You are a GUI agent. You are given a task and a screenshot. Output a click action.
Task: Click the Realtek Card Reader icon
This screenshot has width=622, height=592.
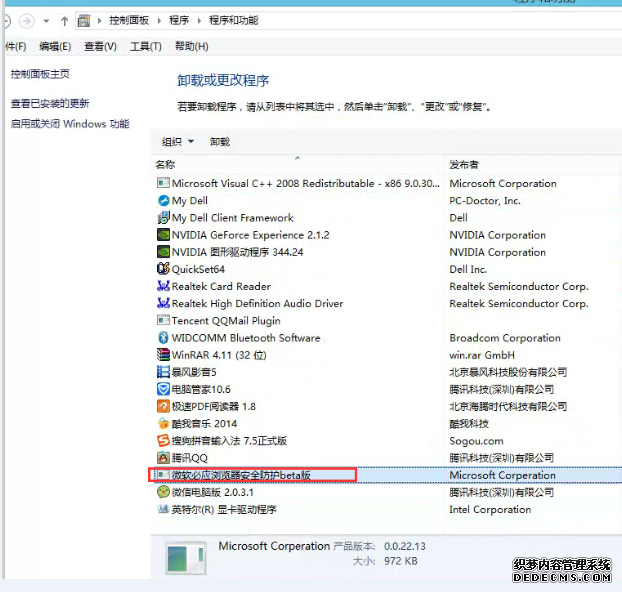pyautogui.click(x=163, y=286)
